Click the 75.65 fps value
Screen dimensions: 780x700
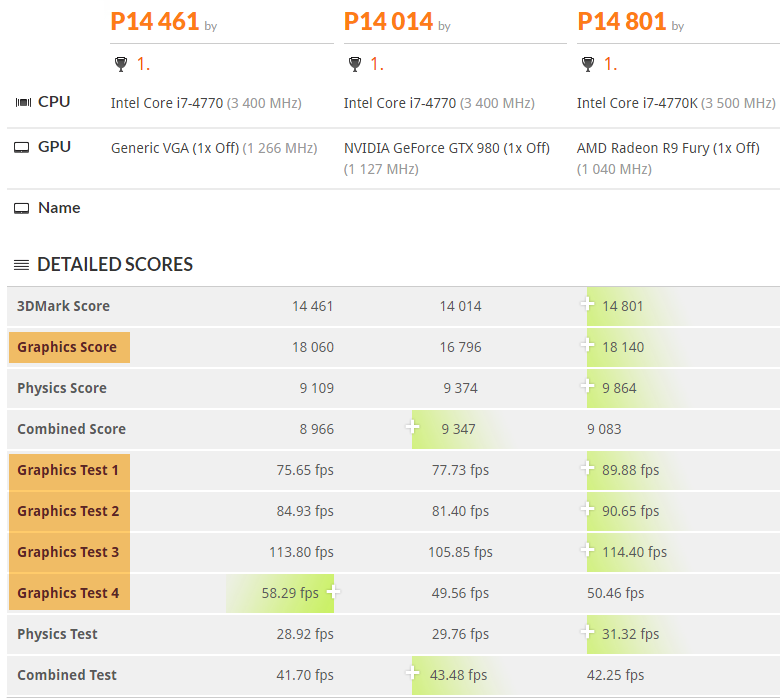pos(305,470)
